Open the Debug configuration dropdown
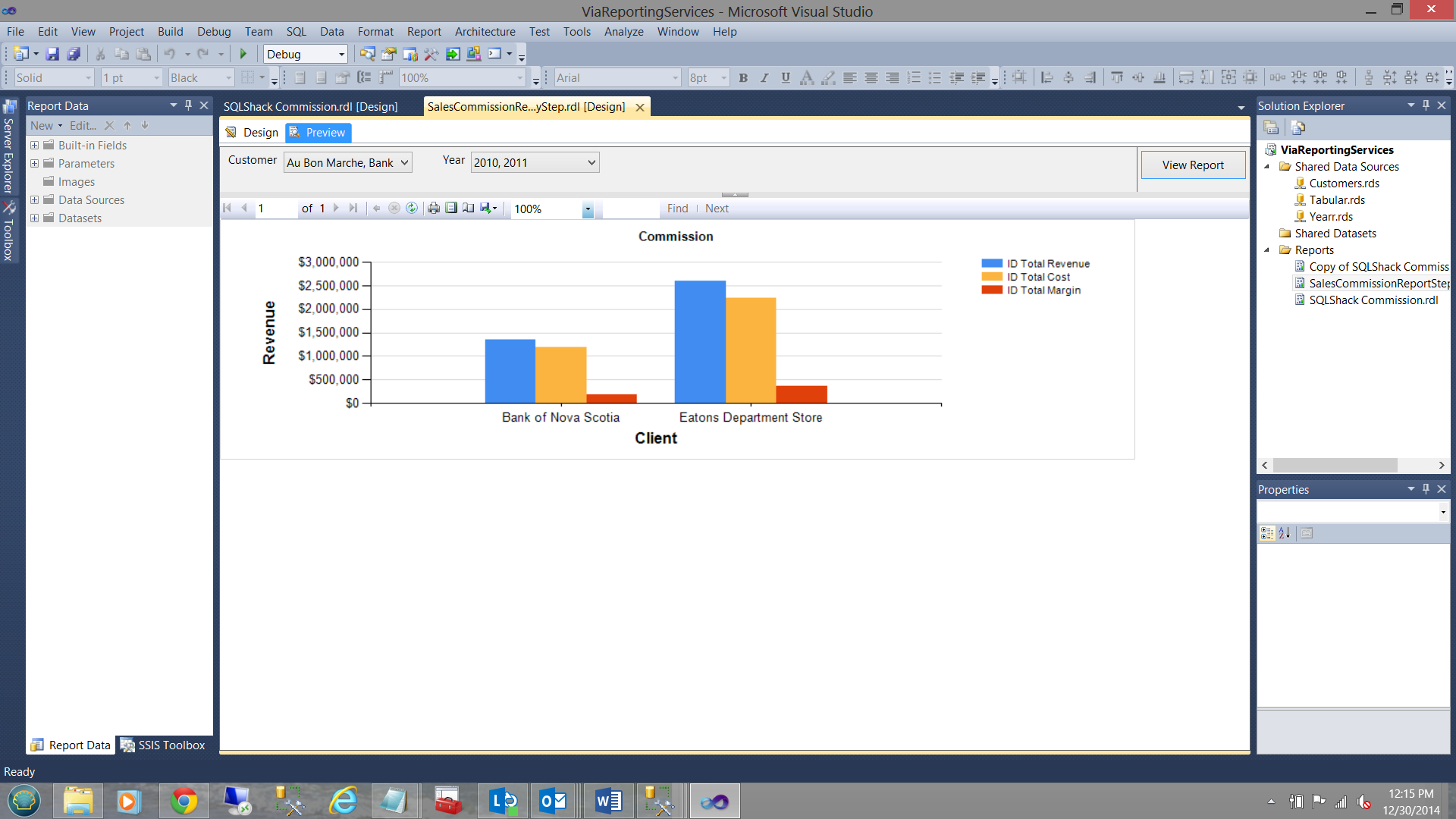Image resolution: width=1456 pixels, height=819 pixels. click(341, 54)
